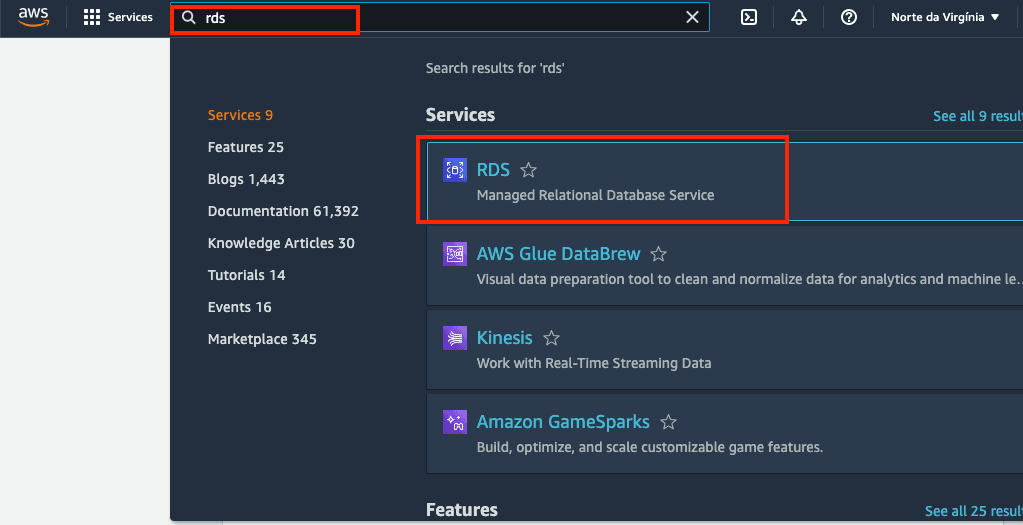Click See all 9 results link

977,116
